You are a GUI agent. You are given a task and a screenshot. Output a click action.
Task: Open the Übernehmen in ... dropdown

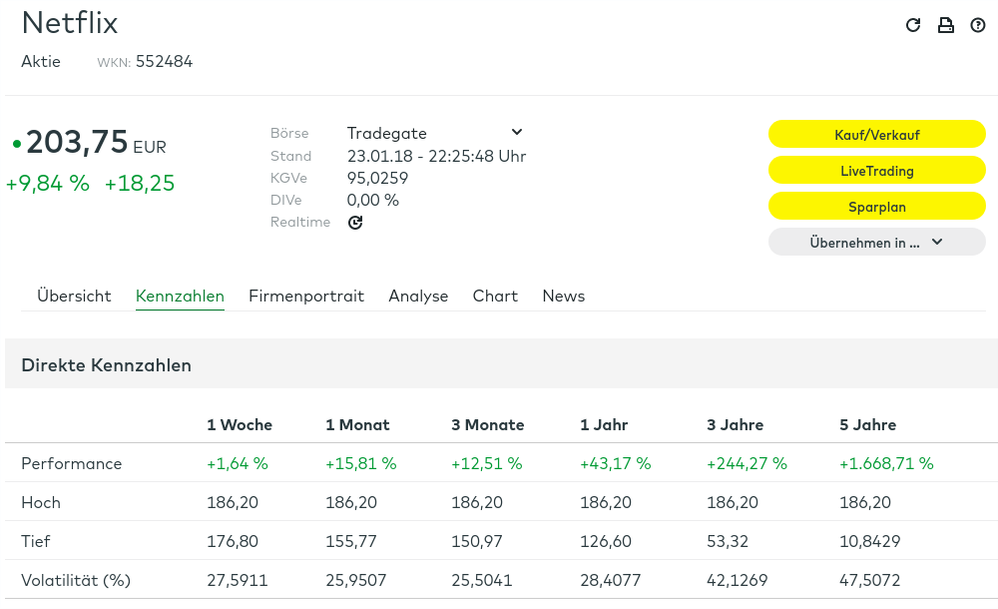[x=876, y=242]
